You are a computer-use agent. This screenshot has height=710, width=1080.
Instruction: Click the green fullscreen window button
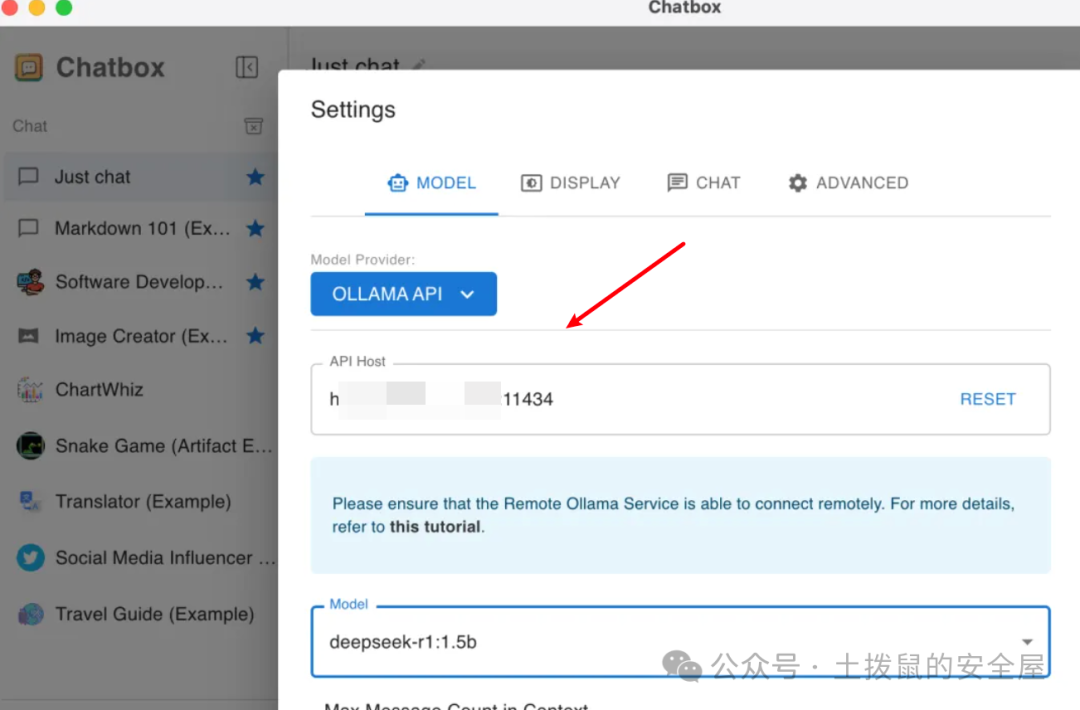pos(63,7)
